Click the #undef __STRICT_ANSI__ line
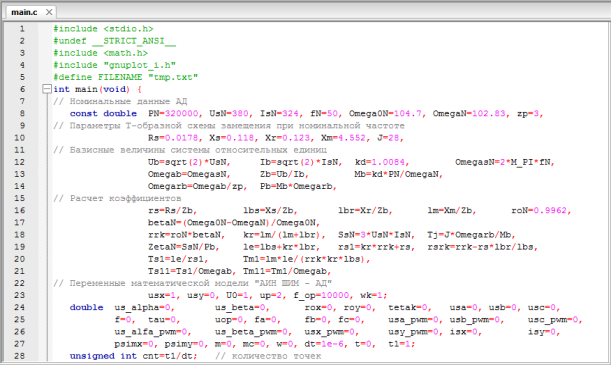 tap(115, 41)
